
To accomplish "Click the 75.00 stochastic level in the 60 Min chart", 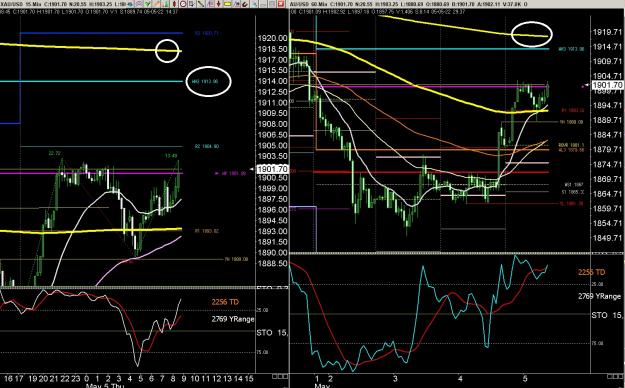I will coord(596,343).
